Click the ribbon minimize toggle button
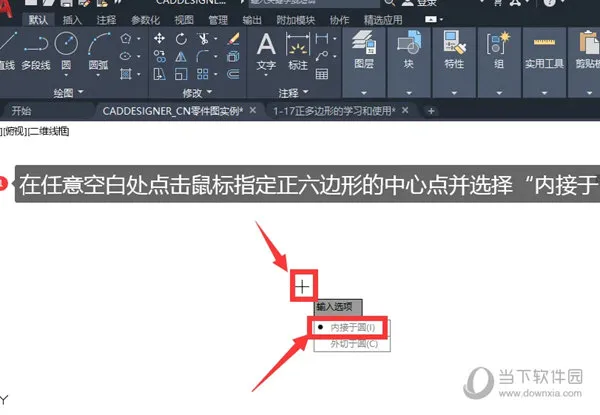Viewport: 600px width, 415px height. point(431,19)
